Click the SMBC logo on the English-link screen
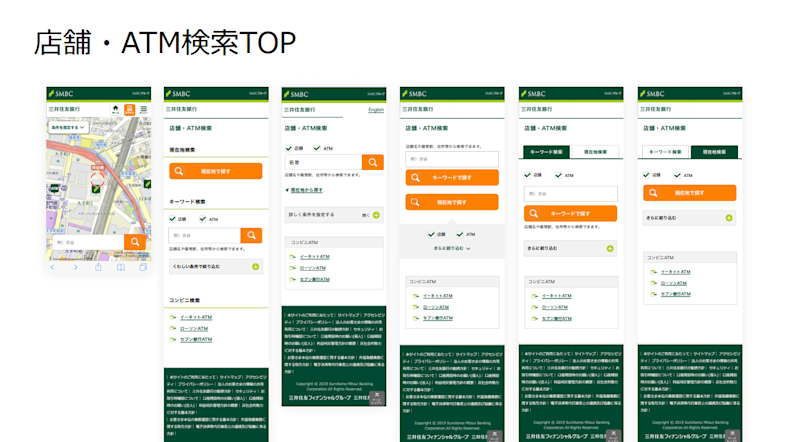The image size is (790, 442). tap(296, 94)
